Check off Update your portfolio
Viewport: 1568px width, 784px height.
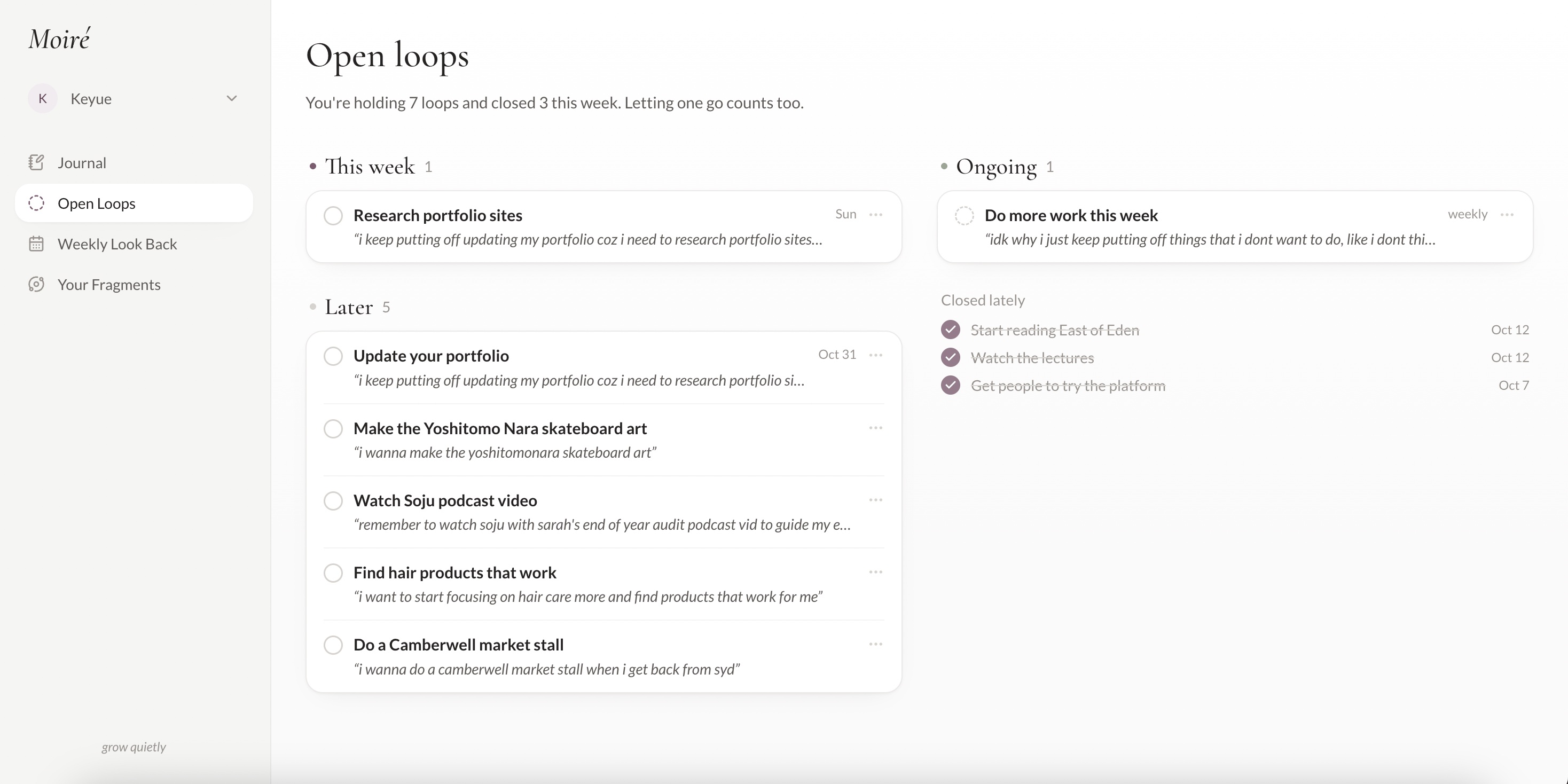333,356
